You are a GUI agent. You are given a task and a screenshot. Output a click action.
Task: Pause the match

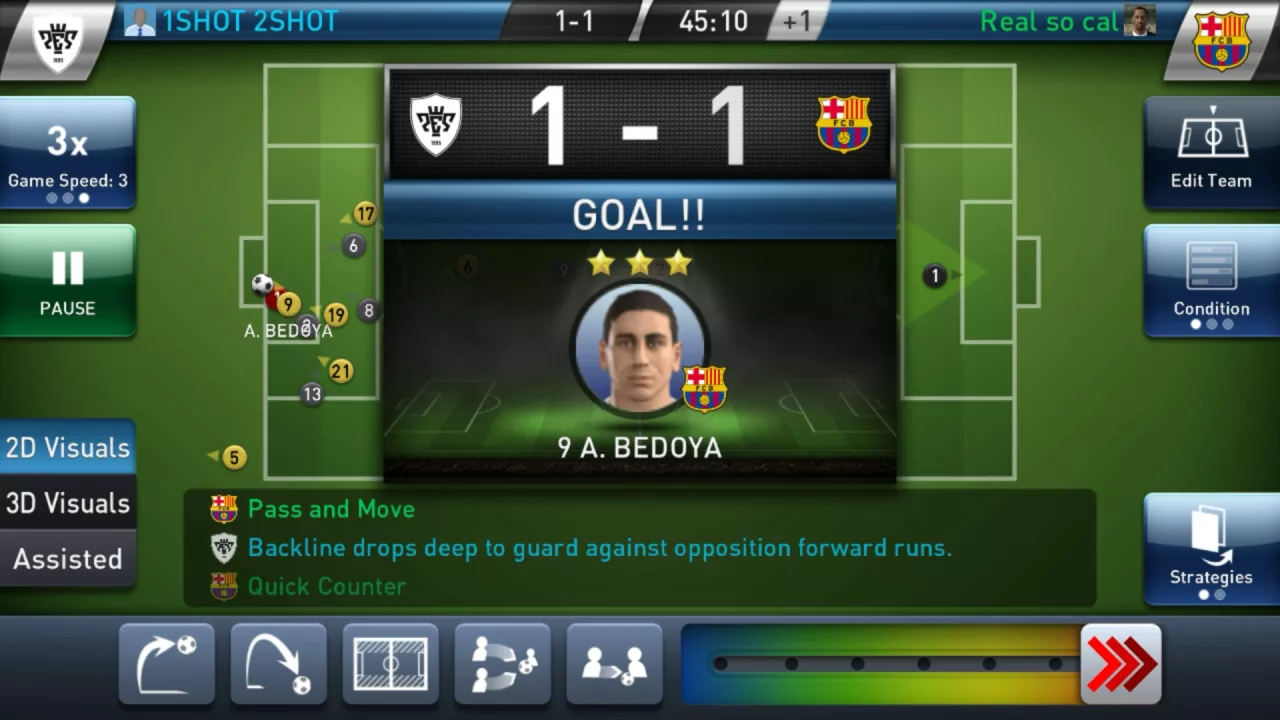67,280
